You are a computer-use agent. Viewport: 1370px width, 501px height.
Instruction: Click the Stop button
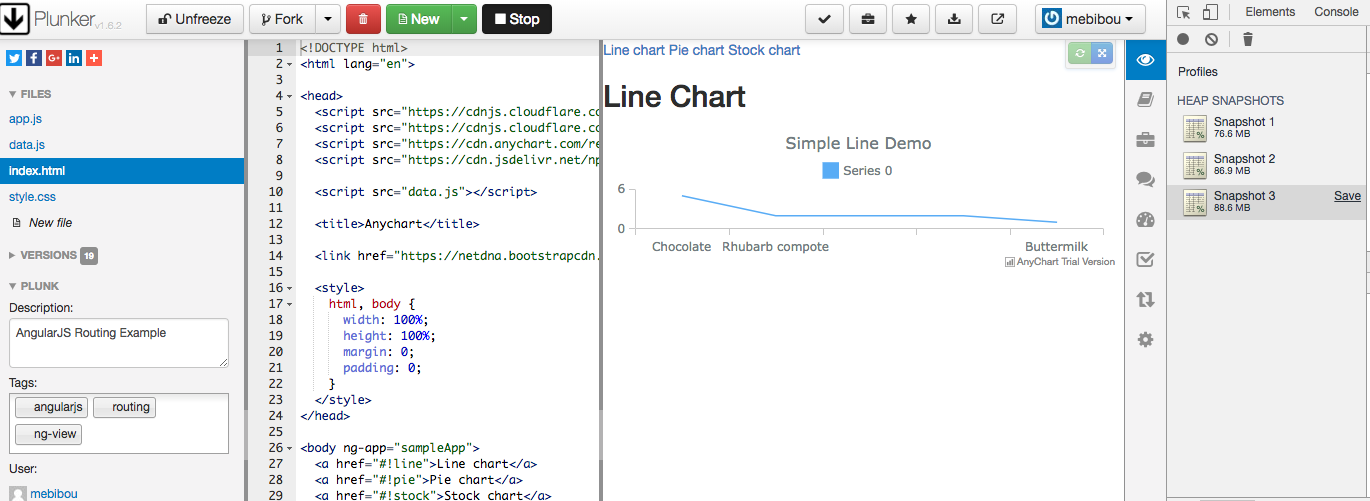click(x=516, y=19)
